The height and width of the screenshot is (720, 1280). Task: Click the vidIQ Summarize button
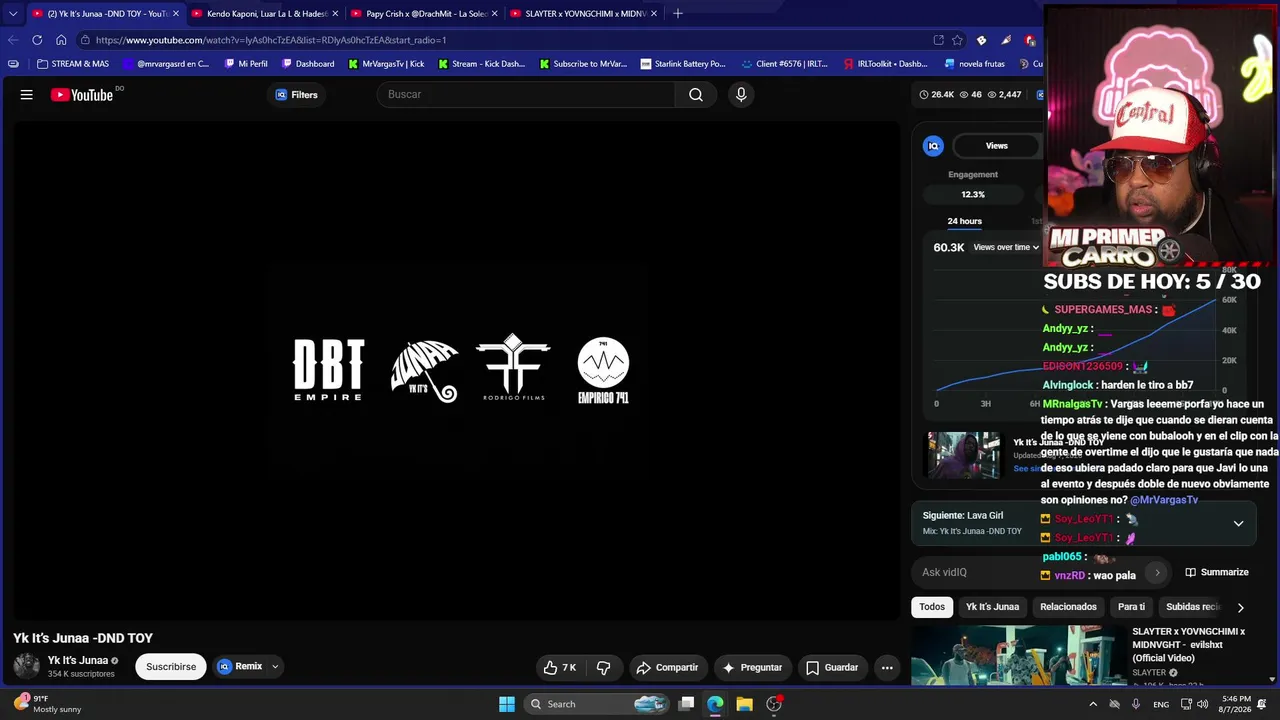tap(1217, 572)
